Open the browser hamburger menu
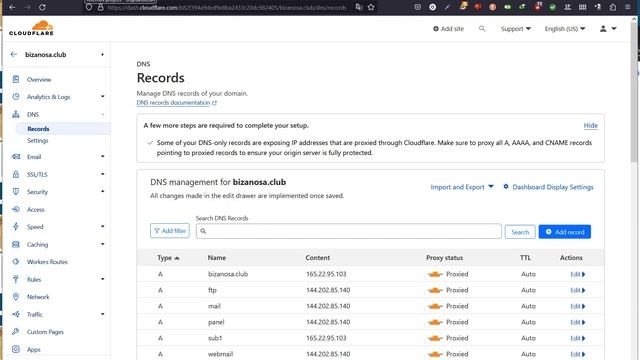The width and height of the screenshot is (640, 360). (628, 7)
